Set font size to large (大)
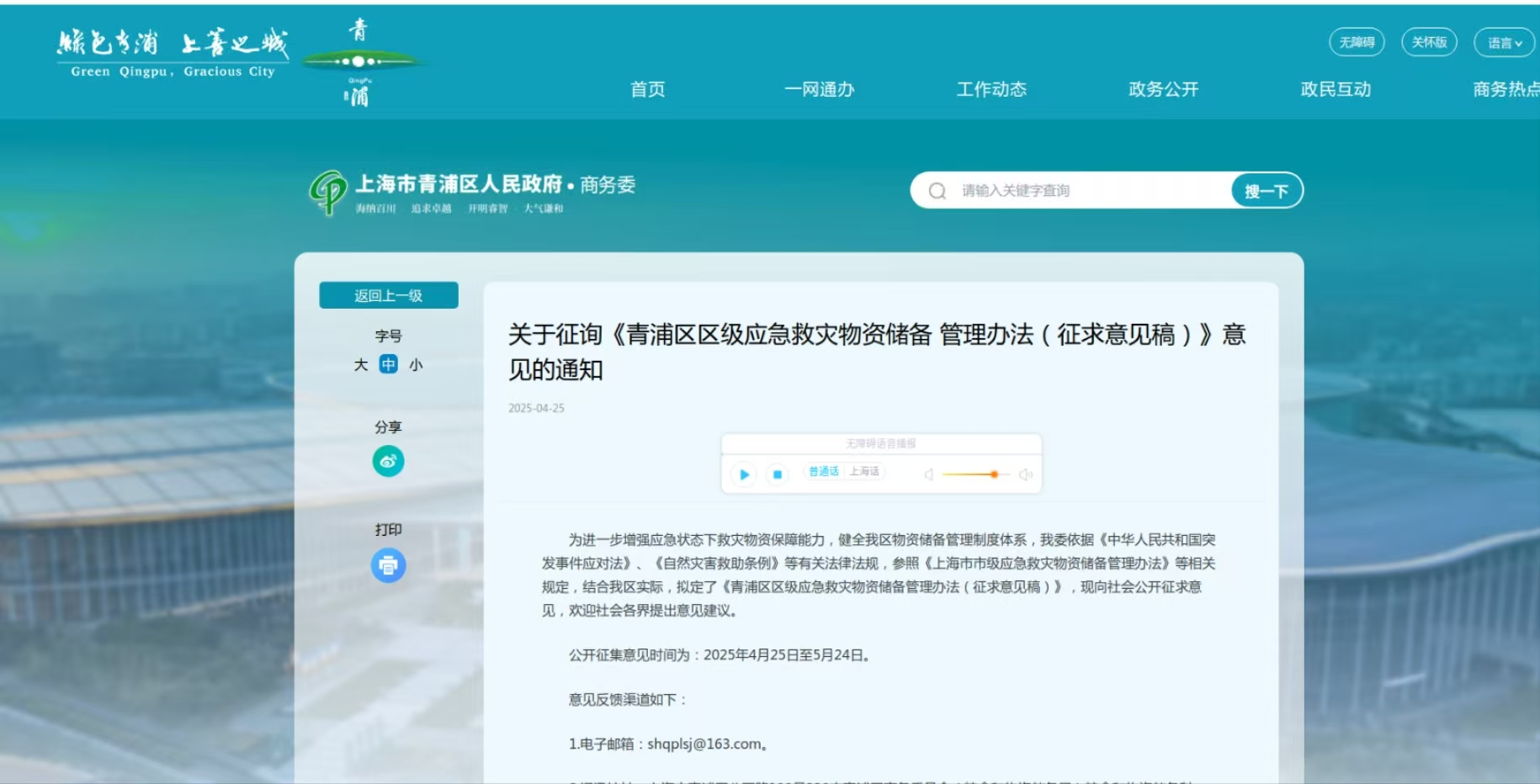1540x784 pixels. 361,364
